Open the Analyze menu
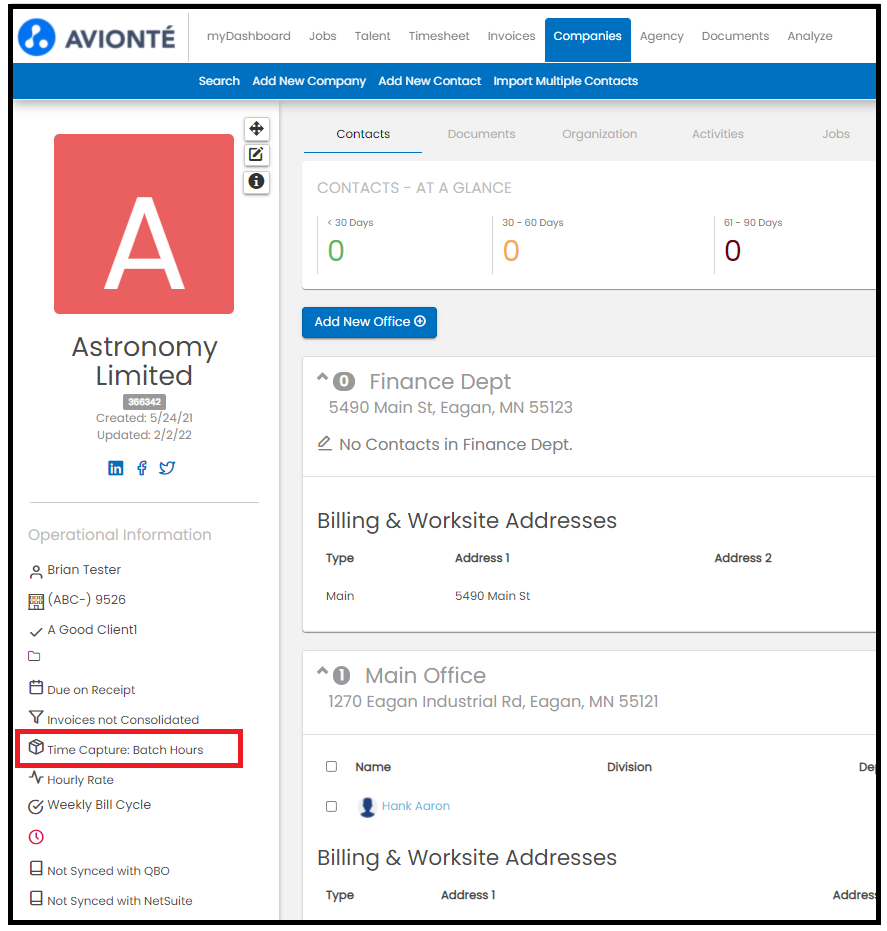 (x=810, y=36)
